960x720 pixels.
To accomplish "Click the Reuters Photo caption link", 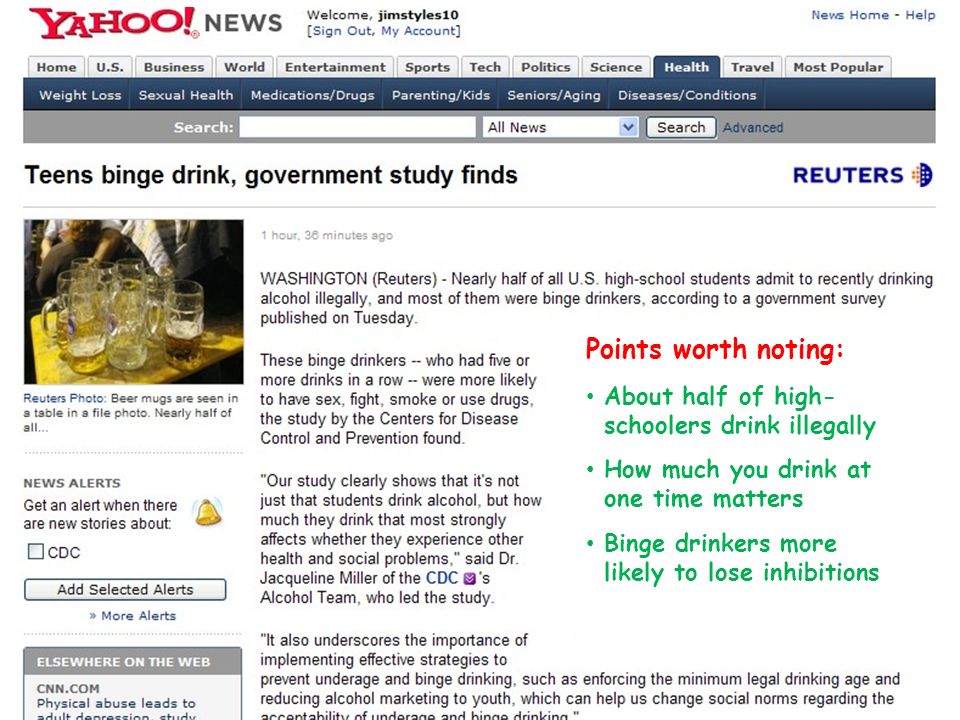I will coord(65,399).
